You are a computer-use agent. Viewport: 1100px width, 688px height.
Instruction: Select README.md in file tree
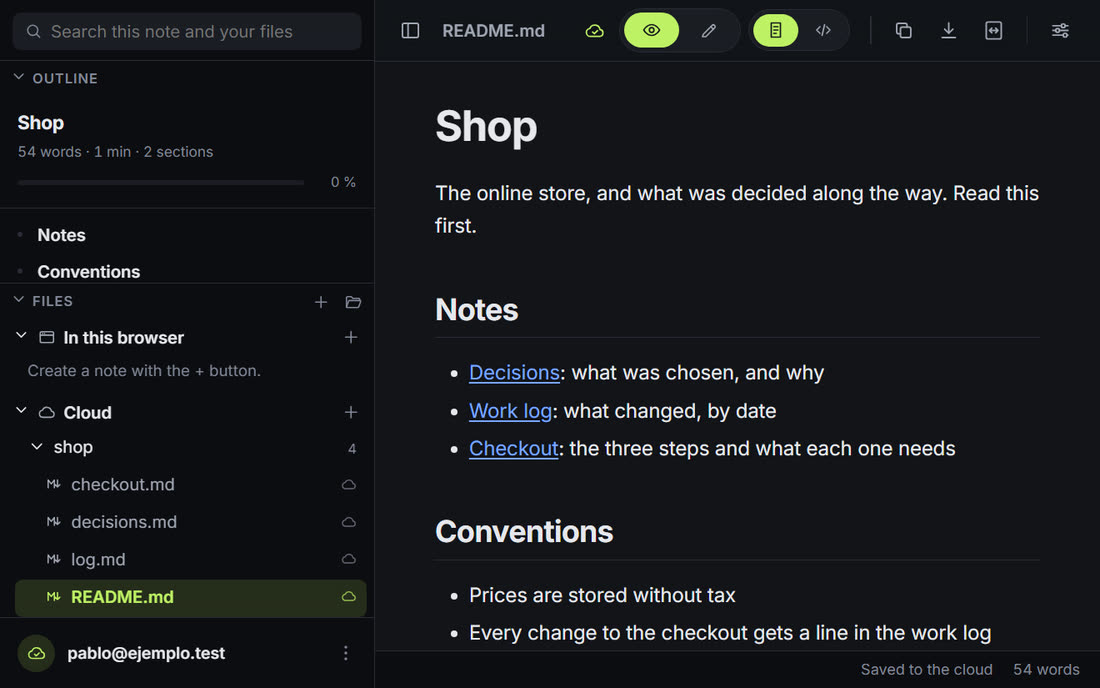pos(191,598)
